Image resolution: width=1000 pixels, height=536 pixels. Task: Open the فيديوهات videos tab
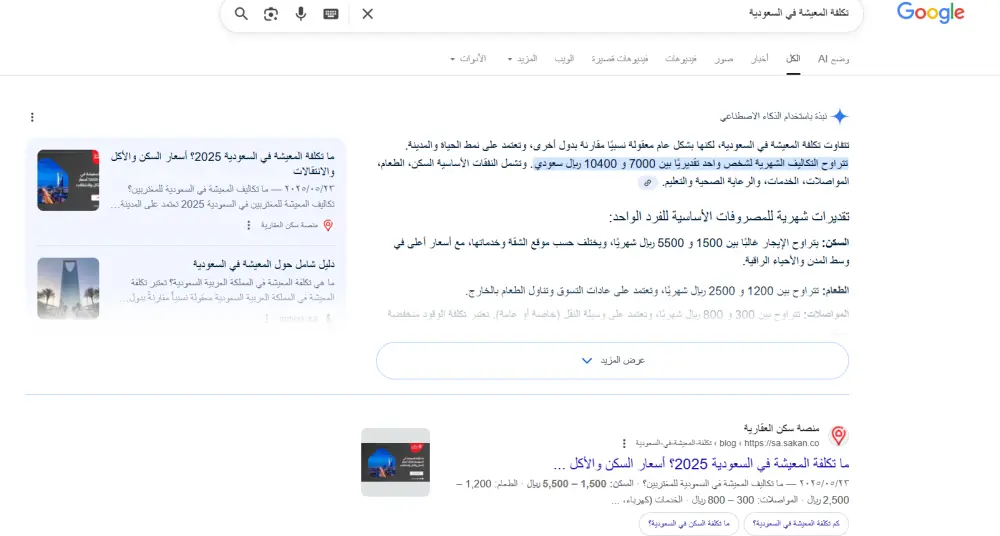point(681,59)
